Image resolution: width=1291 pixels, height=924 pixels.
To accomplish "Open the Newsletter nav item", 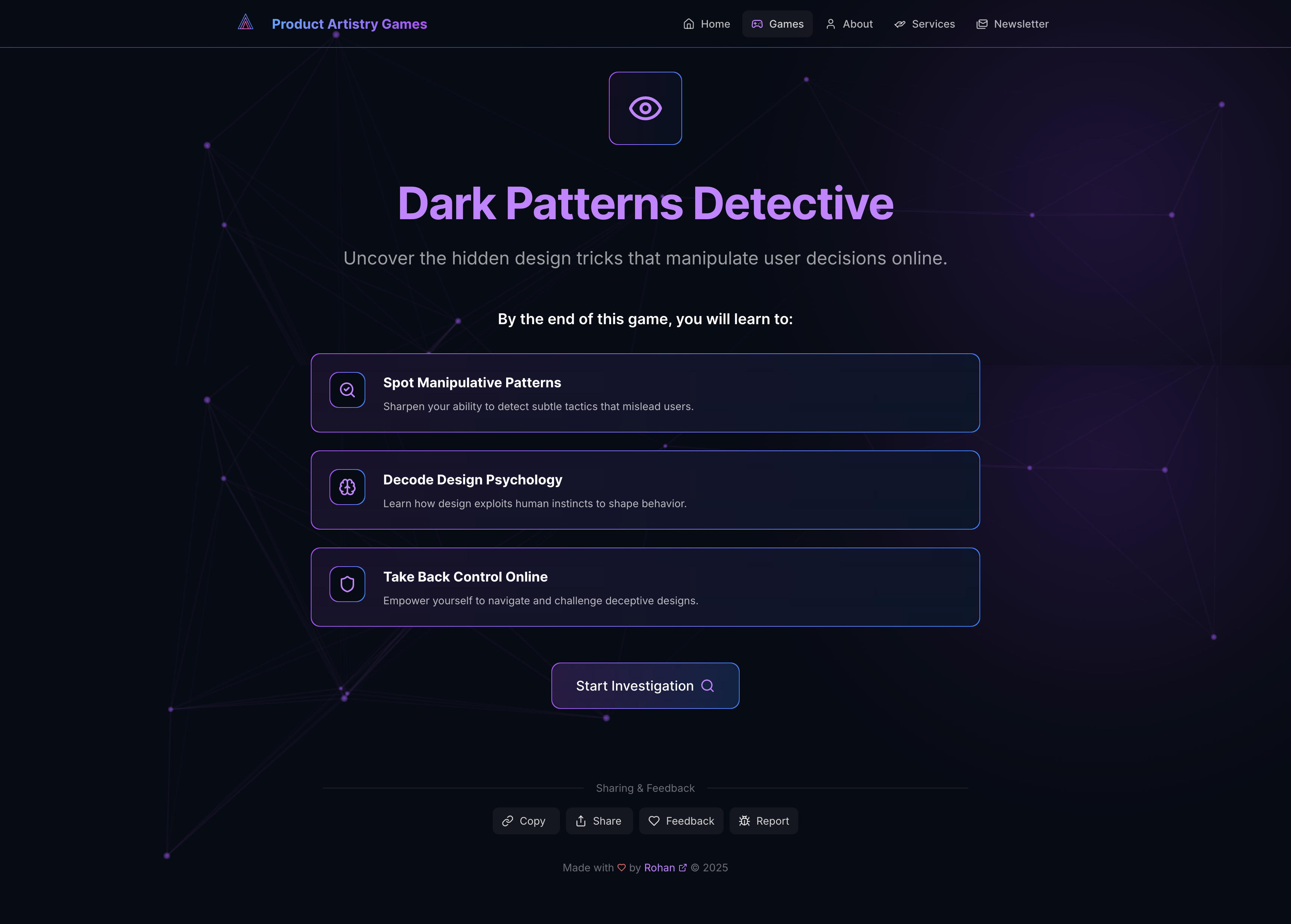I will (x=1012, y=24).
